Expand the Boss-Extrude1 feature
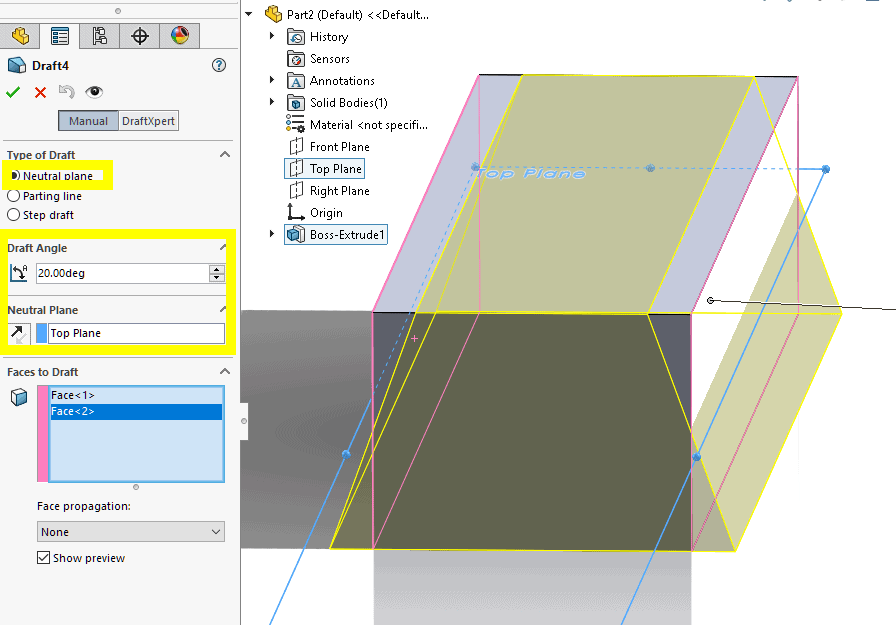This screenshot has height=625, width=896. click(x=271, y=234)
